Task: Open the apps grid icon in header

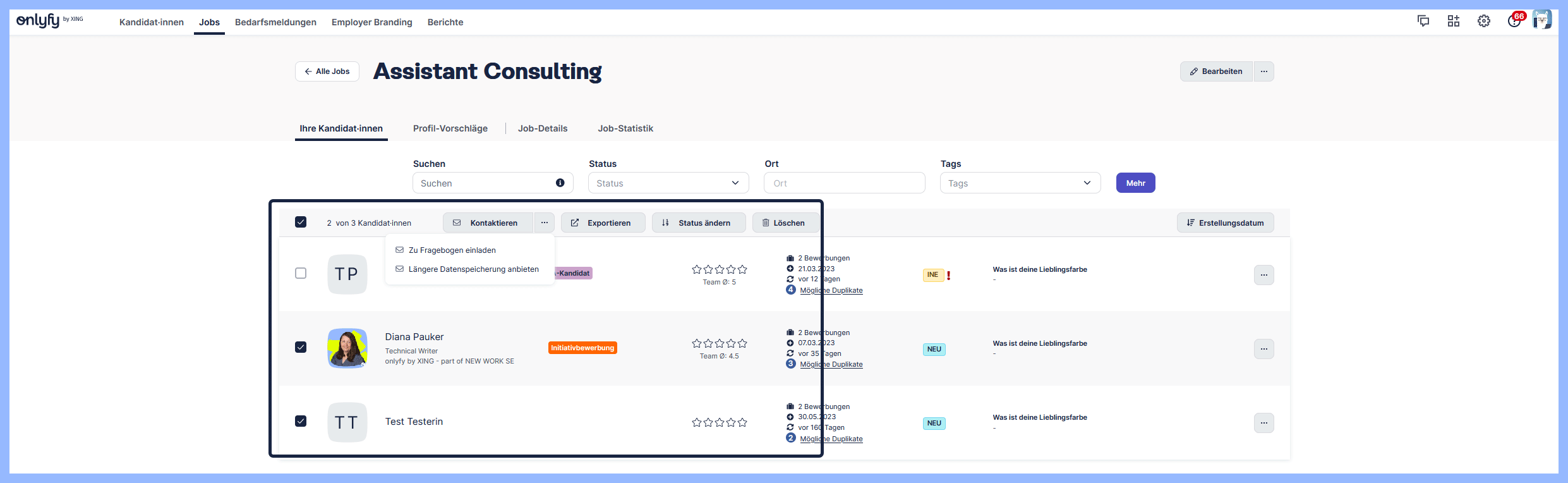Action: click(1453, 21)
